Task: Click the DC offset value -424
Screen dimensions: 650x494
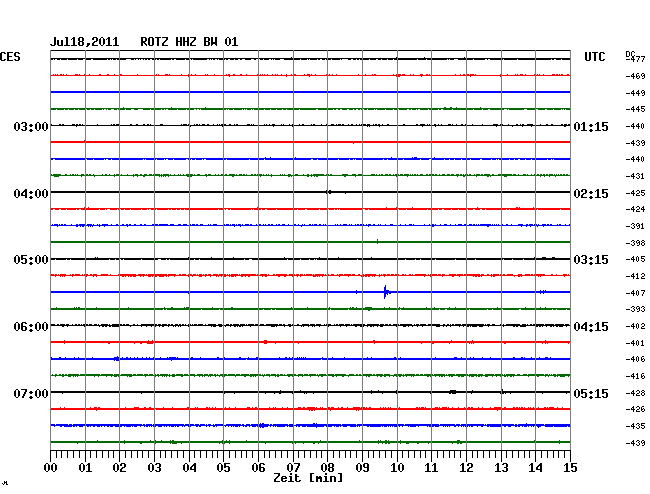Action: click(x=635, y=209)
